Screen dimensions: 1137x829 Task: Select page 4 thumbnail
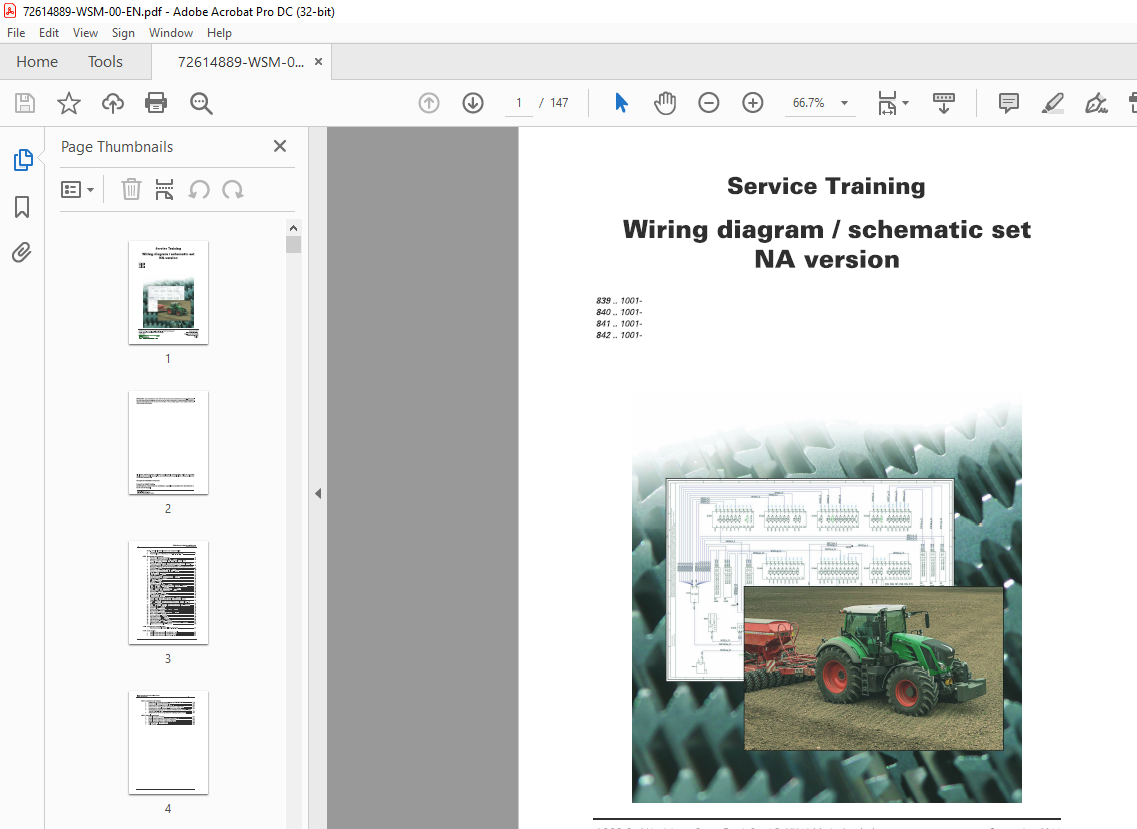(168, 743)
